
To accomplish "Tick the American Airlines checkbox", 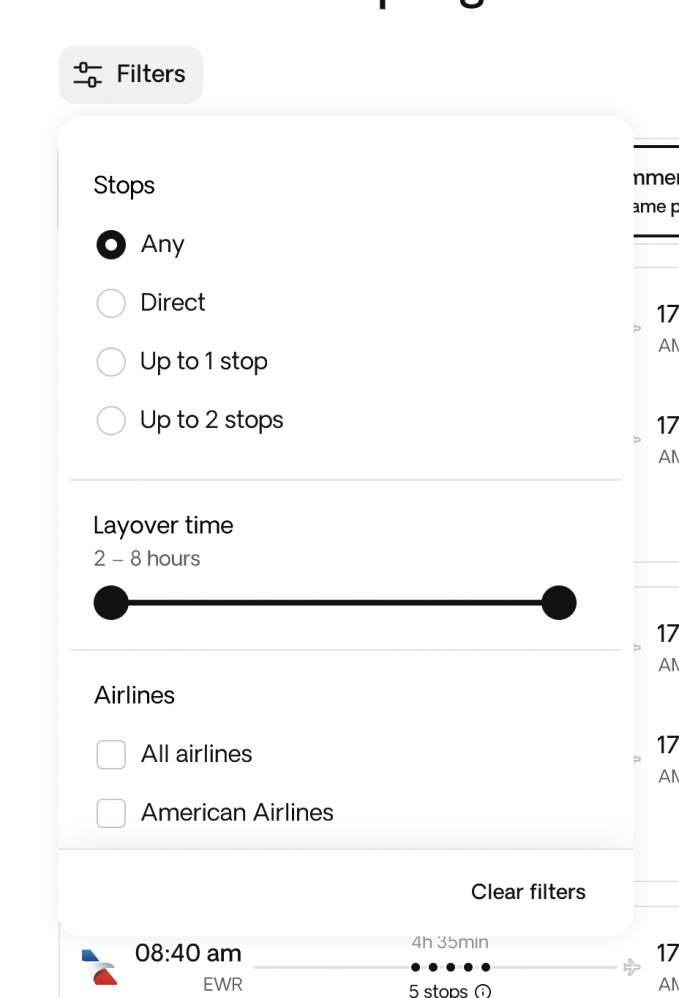I will [x=111, y=814].
